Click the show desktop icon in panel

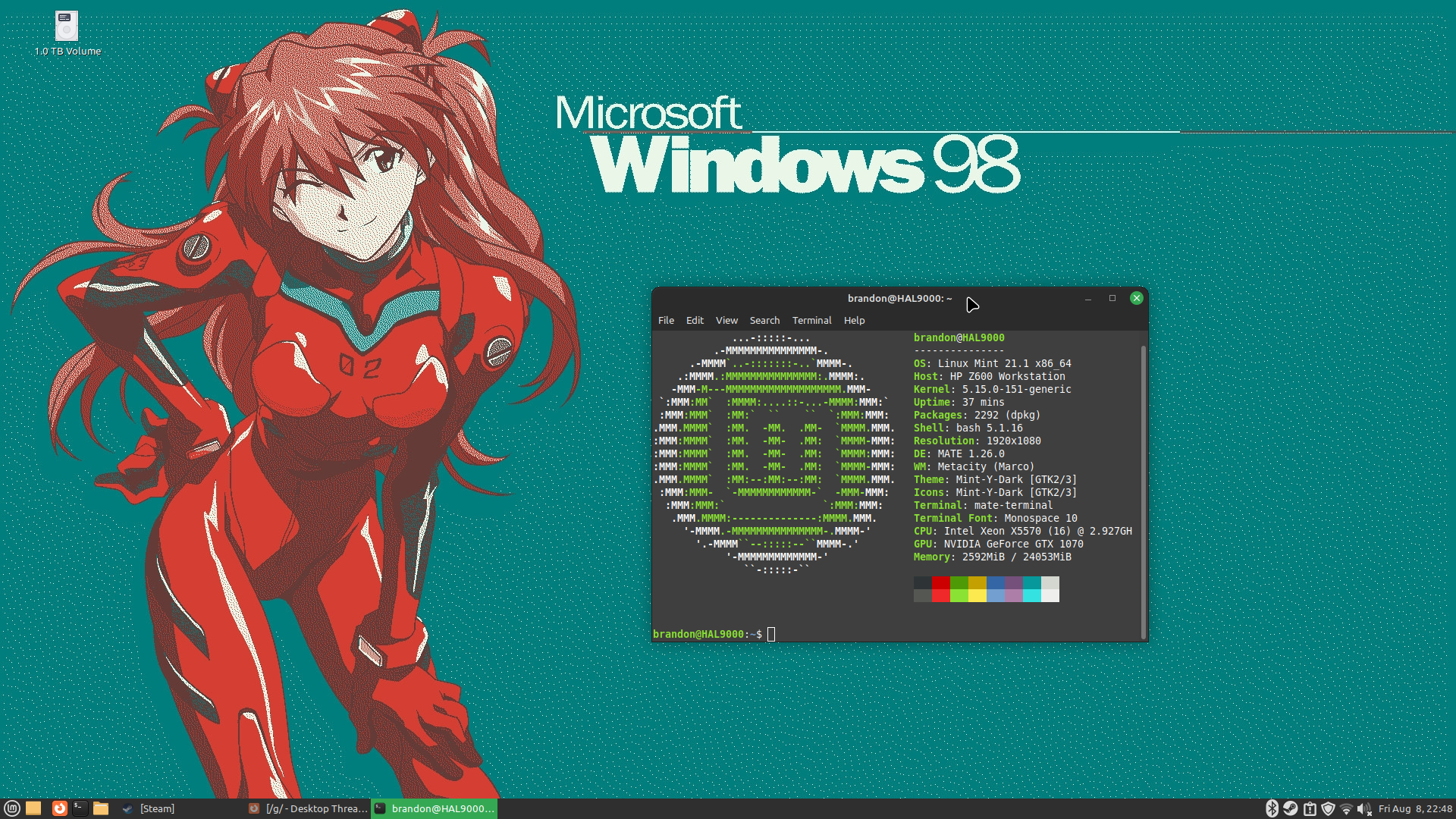(x=33, y=808)
